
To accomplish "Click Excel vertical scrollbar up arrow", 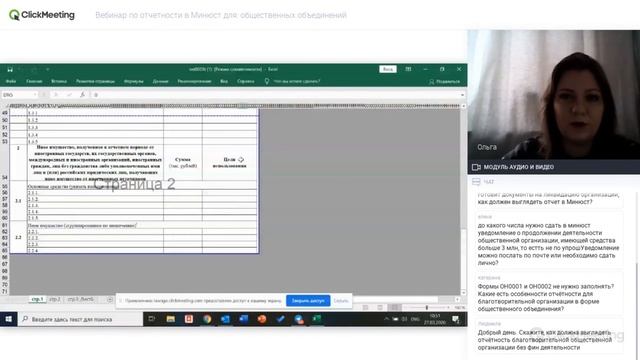I will click(463, 106).
